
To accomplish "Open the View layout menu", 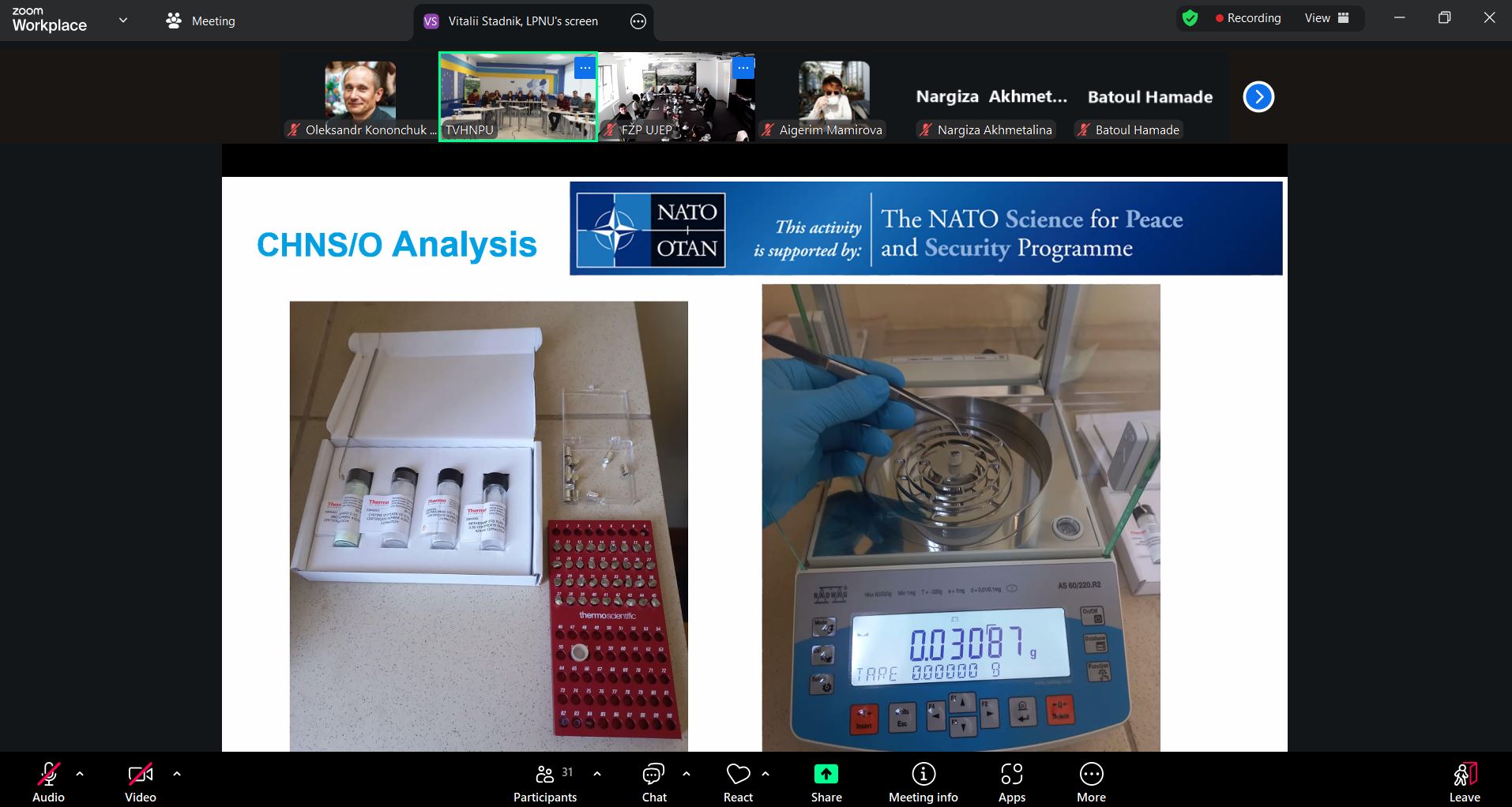I will 1326,18.
